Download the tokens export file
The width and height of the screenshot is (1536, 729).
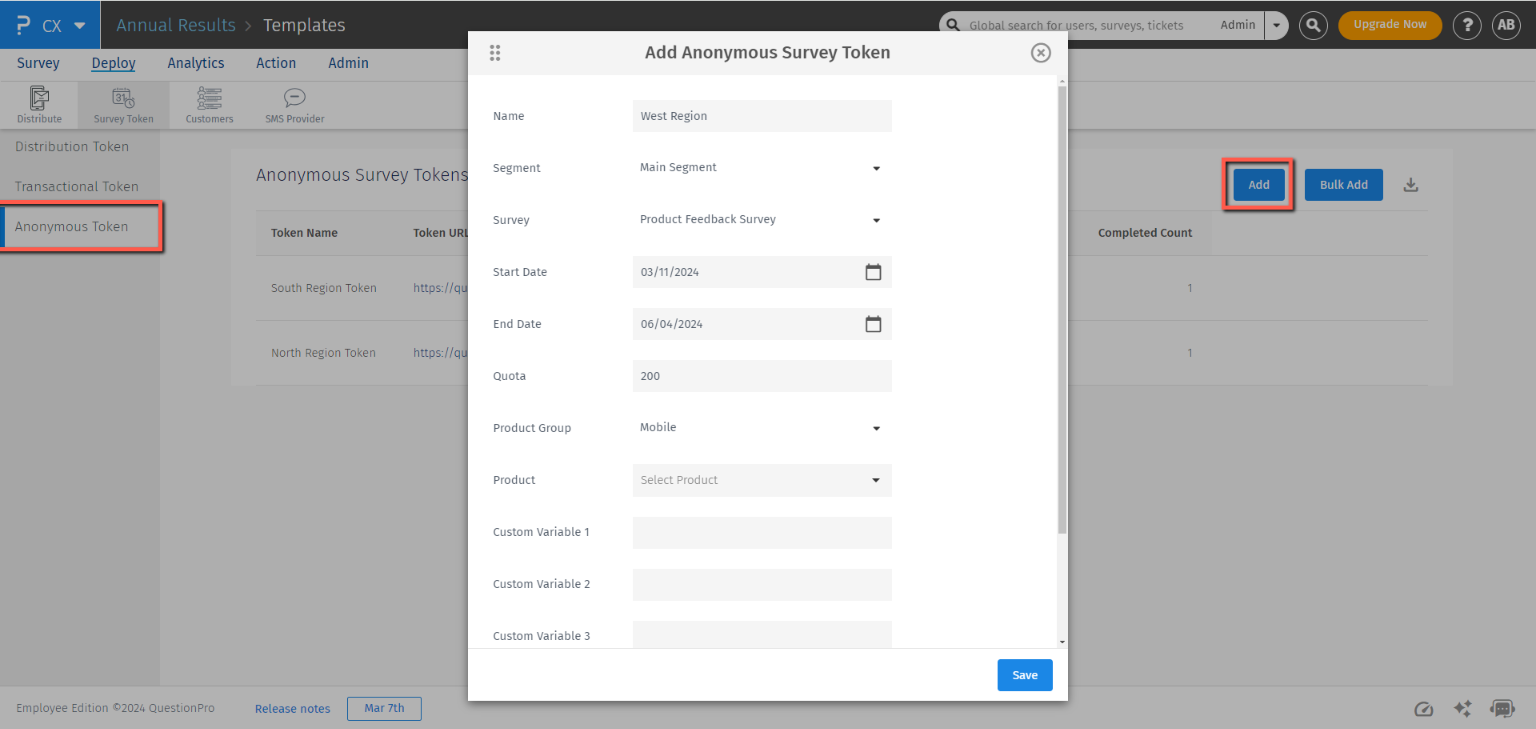(x=1410, y=184)
